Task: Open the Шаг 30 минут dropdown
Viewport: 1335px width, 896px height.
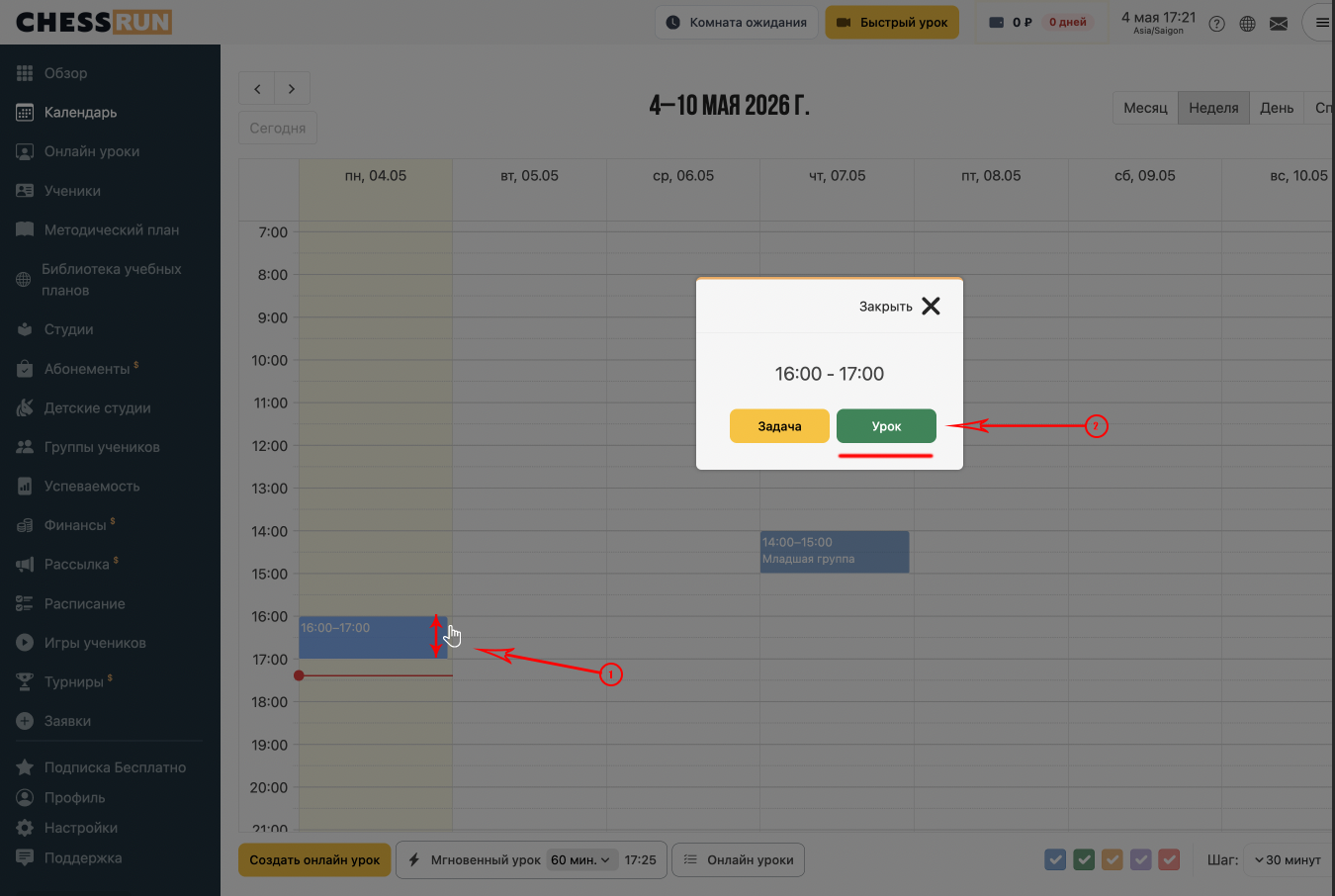Action: pyautogui.click(x=1289, y=859)
